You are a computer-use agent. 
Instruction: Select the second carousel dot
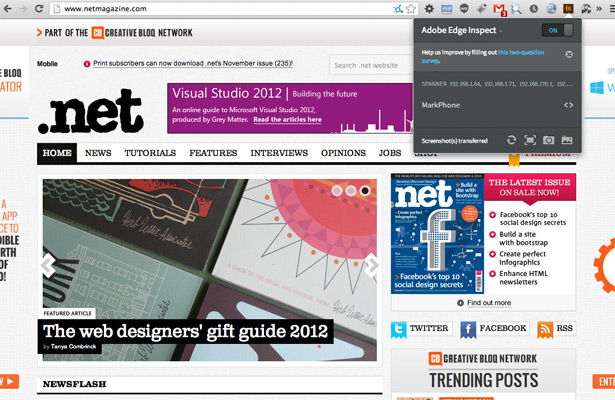(x=351, y=191)
